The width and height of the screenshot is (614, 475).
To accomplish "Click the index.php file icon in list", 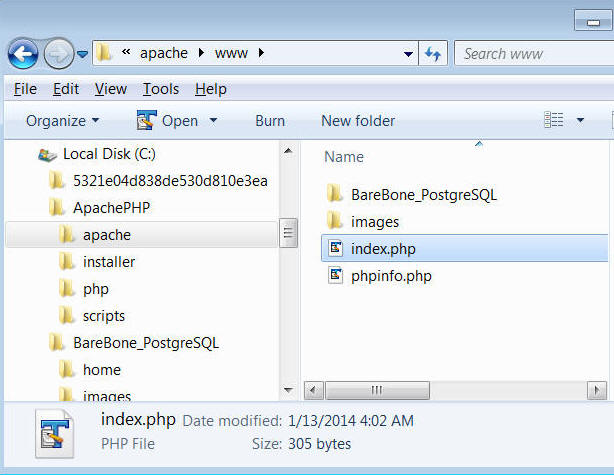I will point(335,247).
